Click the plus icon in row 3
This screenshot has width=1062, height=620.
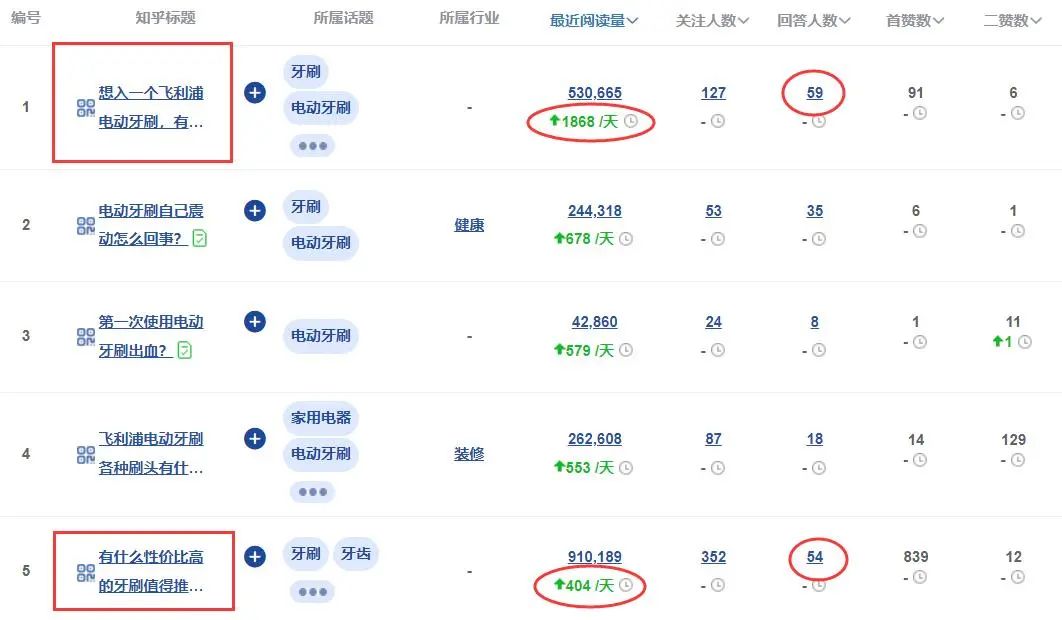click(x=255, y=322)
